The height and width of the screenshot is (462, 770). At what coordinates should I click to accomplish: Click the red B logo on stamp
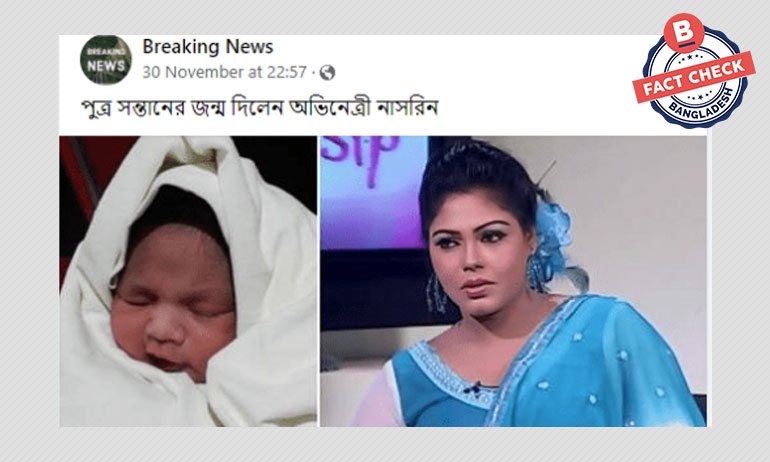coord(683,33)
